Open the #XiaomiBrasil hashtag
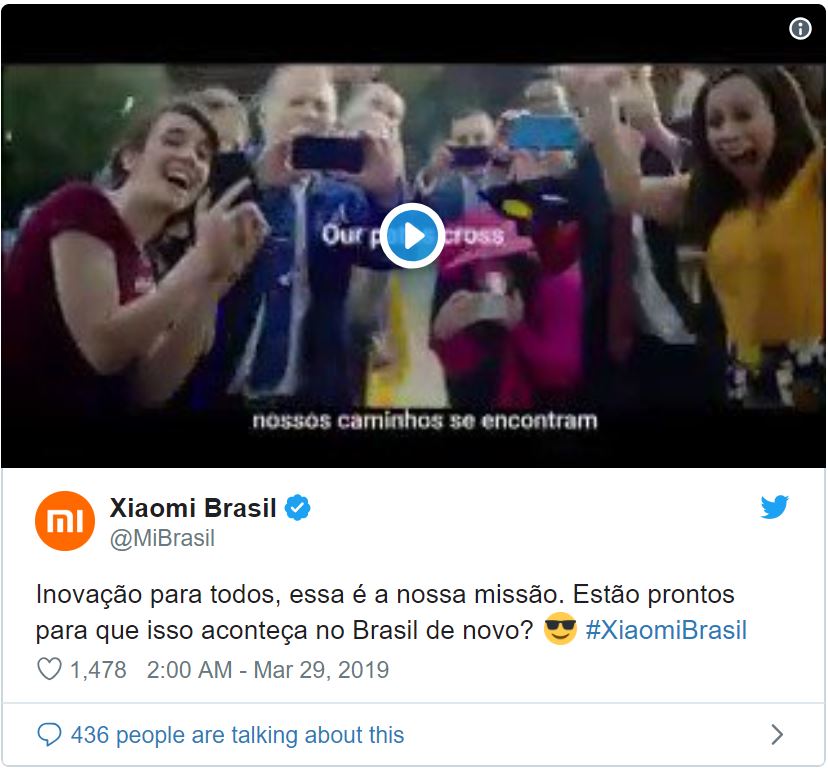828x771 pixels. (666, 630)
